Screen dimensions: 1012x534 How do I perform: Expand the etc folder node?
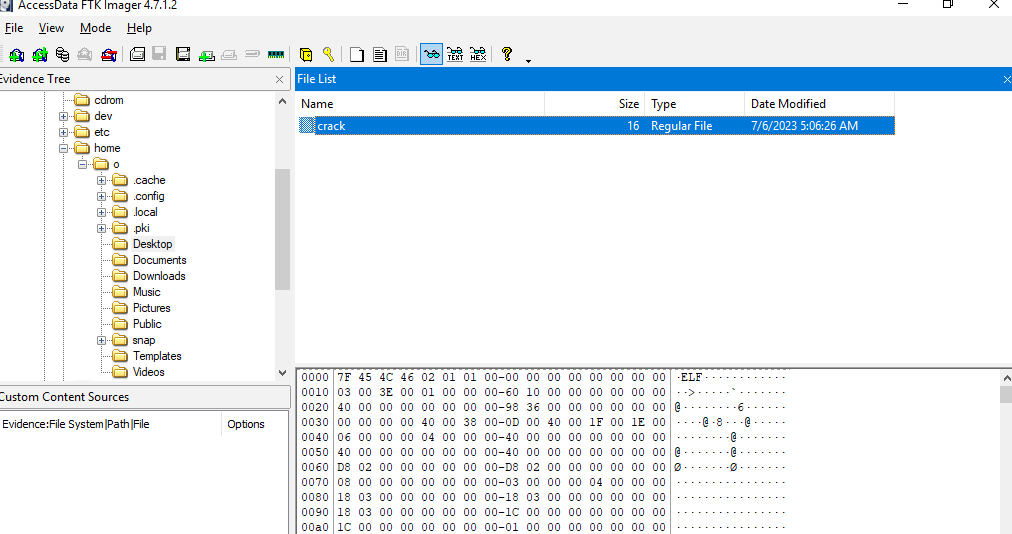coord(63,132)
